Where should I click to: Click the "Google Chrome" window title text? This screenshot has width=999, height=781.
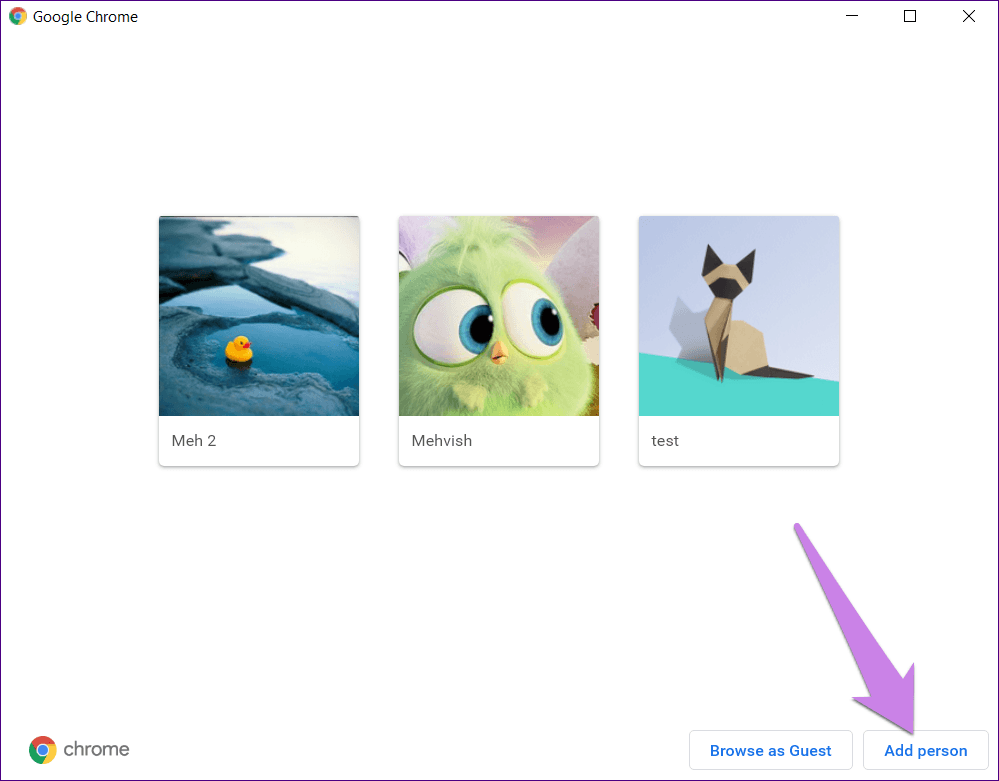tap(86, 17)
